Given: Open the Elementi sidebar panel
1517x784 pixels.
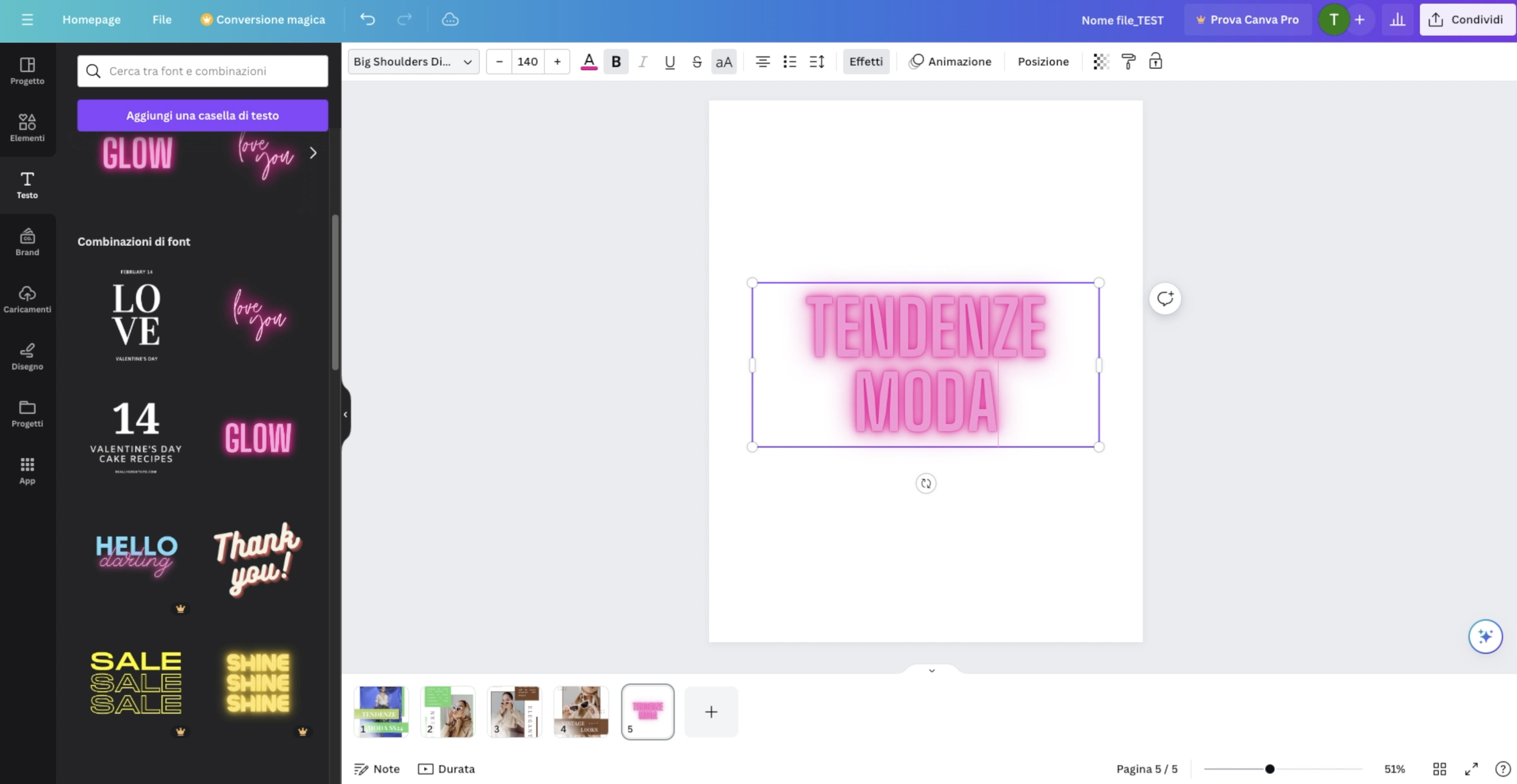Looking at the screenshot, I should click(x=27, y=127).
